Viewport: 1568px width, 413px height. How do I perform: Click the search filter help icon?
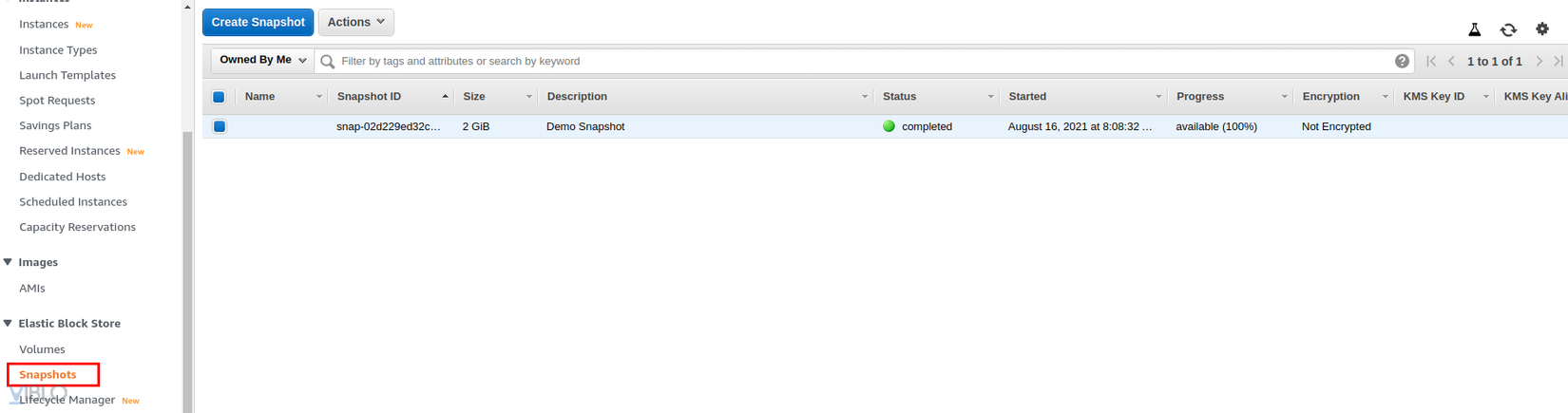[x=1402, y=61]
